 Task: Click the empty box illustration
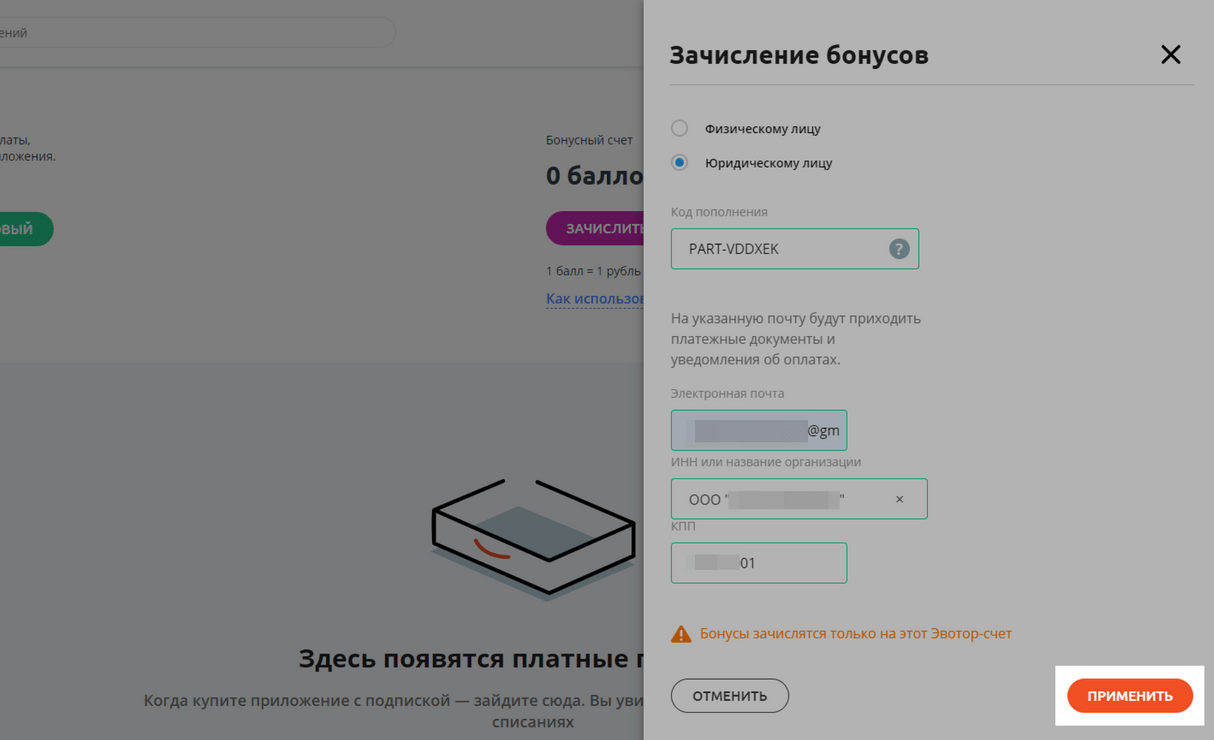(534, 538)
